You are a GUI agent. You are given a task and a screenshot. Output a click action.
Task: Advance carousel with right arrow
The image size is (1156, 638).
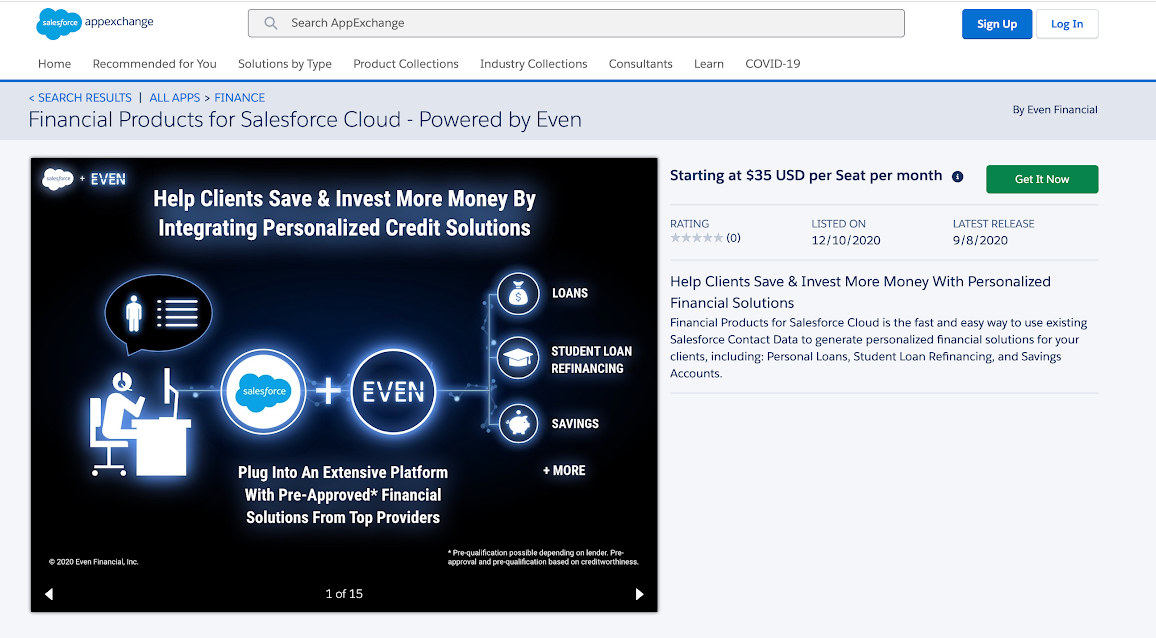pos(639,594)
